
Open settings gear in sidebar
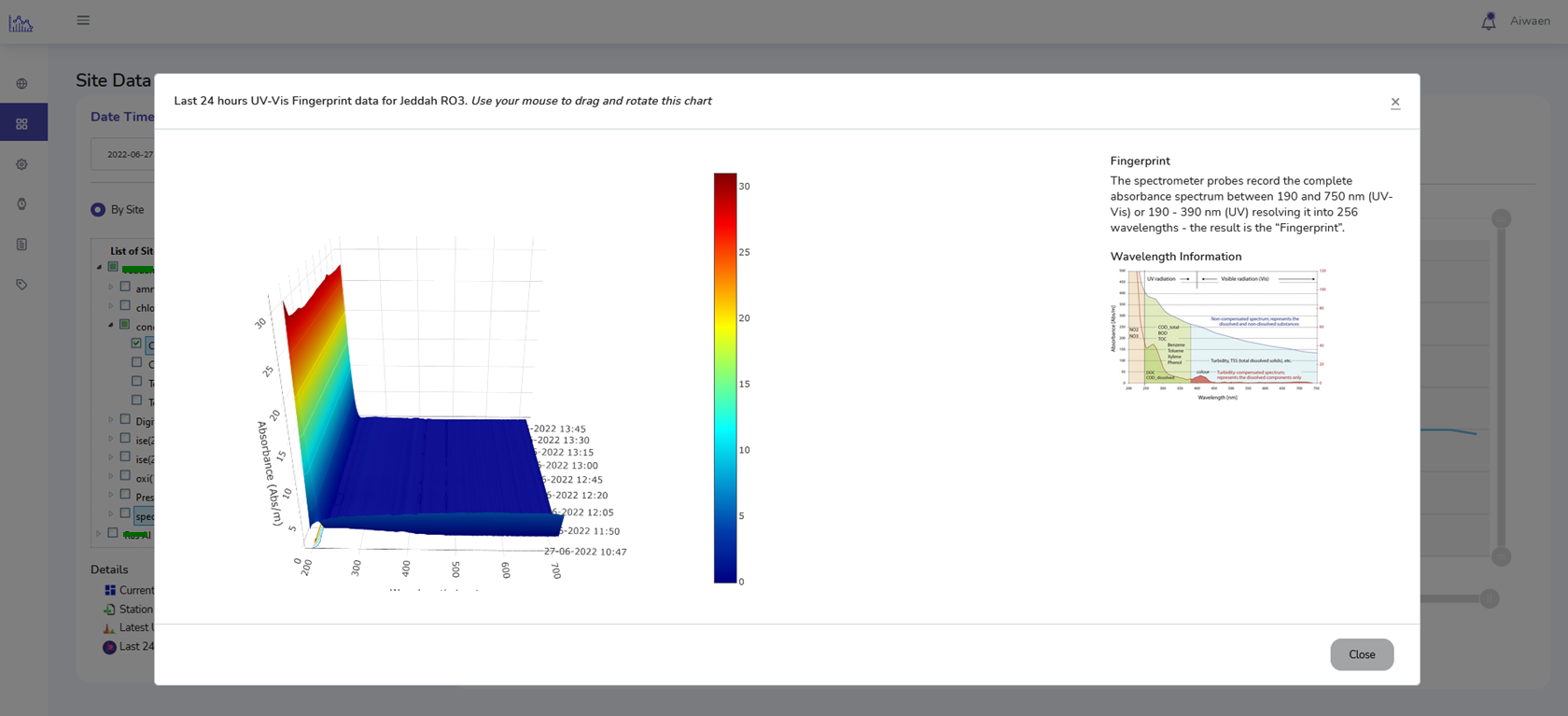21,164
